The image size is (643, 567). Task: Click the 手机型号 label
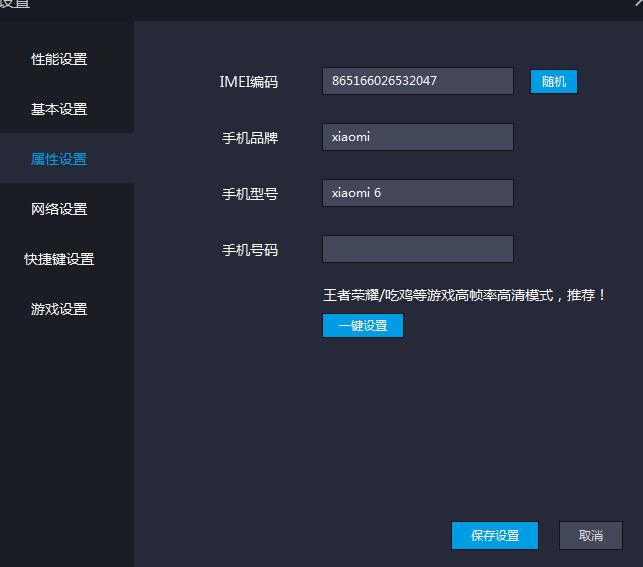coord(250,194)
